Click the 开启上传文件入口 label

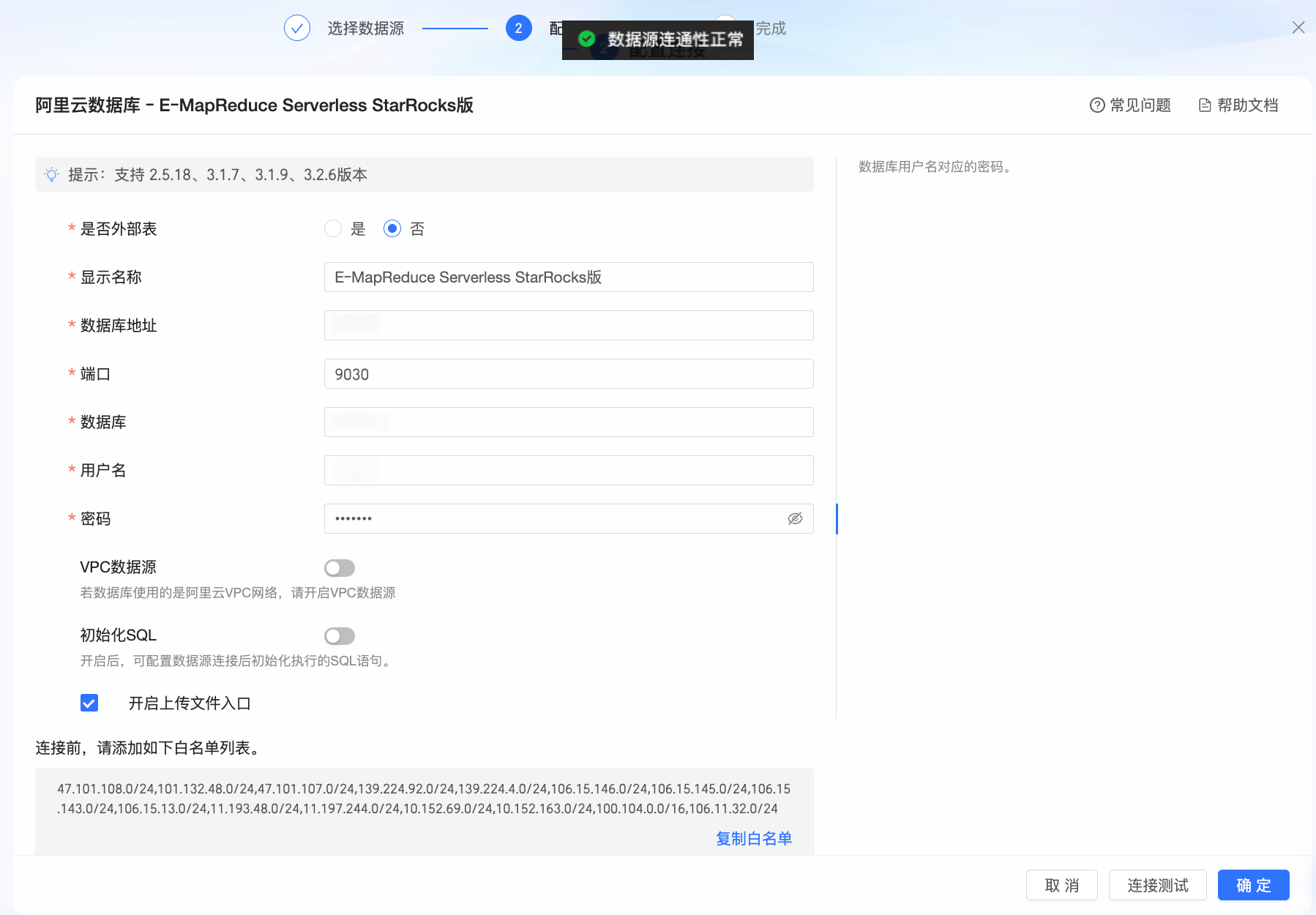[190, 703]
